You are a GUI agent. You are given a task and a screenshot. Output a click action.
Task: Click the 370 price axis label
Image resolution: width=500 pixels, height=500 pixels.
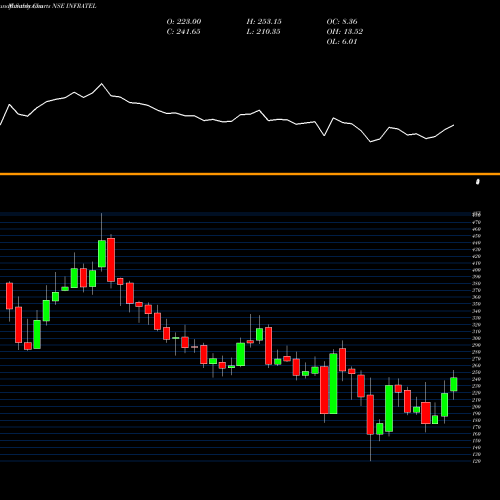pyautogui.click(x=477, y=290)
